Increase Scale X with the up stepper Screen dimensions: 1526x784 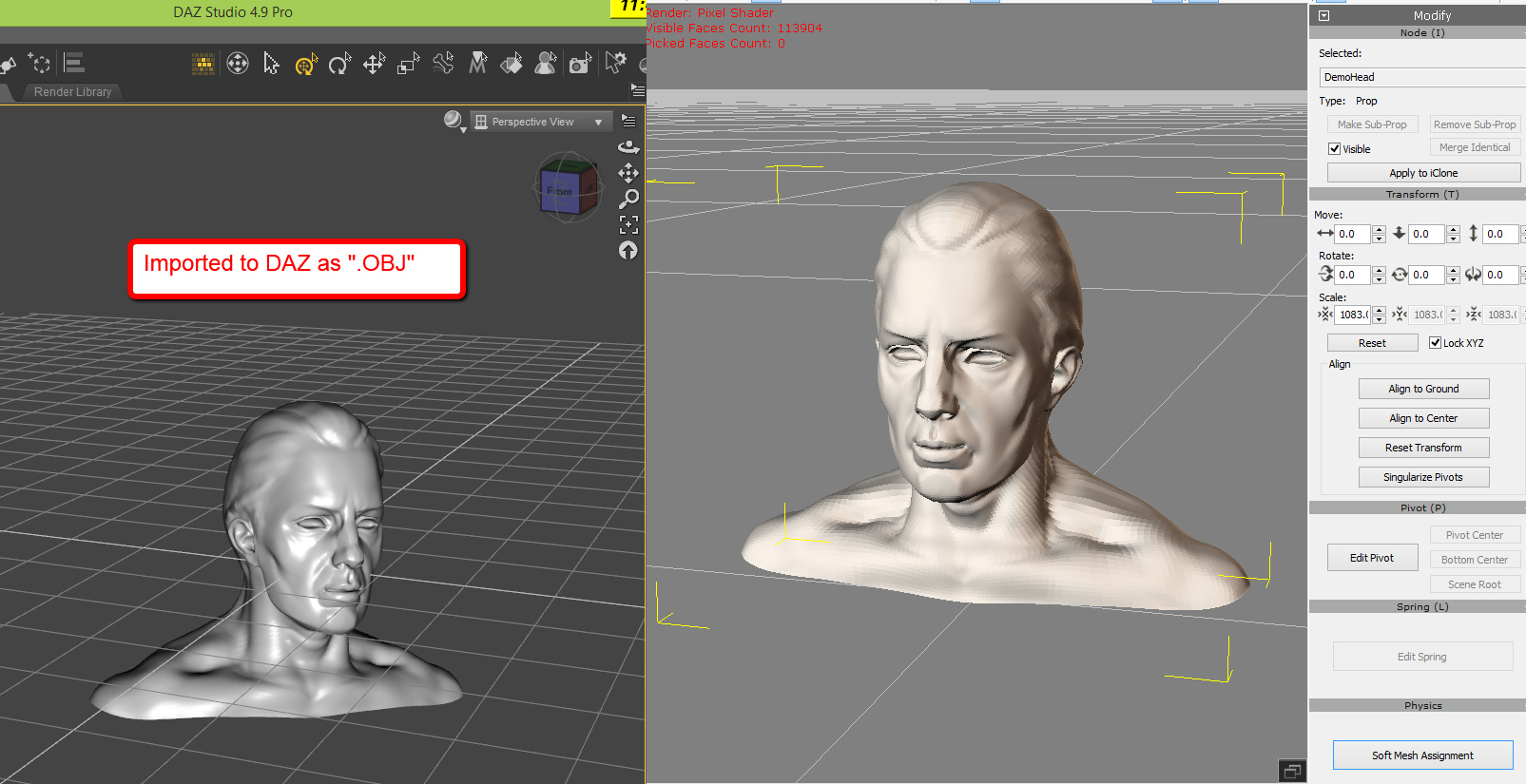pos(1379,310)
